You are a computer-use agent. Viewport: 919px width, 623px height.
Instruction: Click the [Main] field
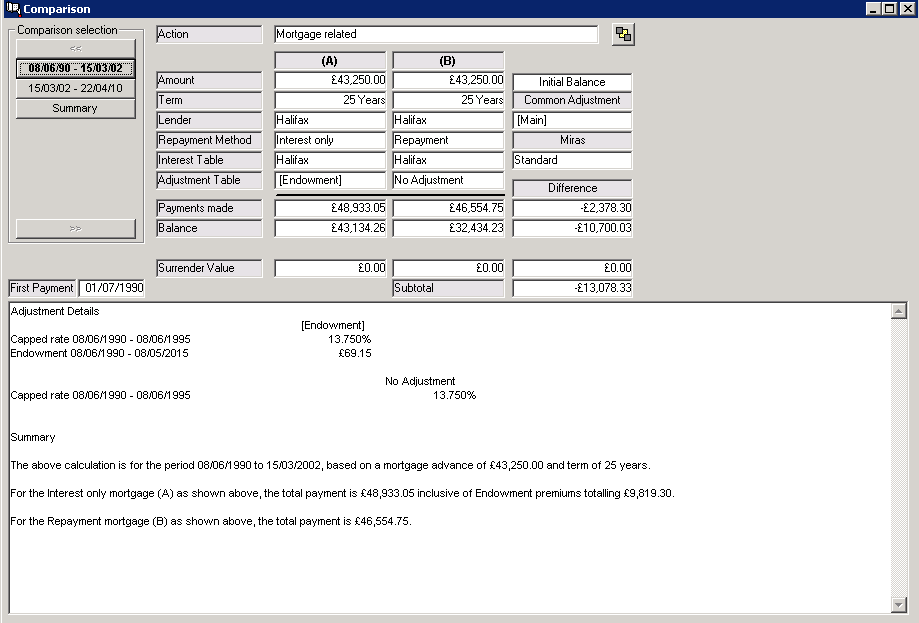(x=572, y=120)
